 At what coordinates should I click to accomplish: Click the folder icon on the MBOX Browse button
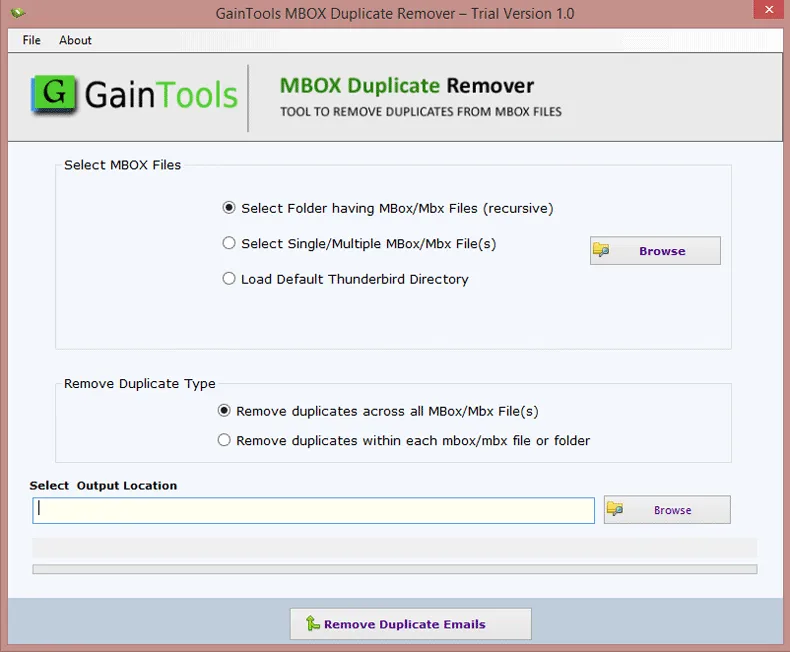pyautogui.click(x=601, y=251)
